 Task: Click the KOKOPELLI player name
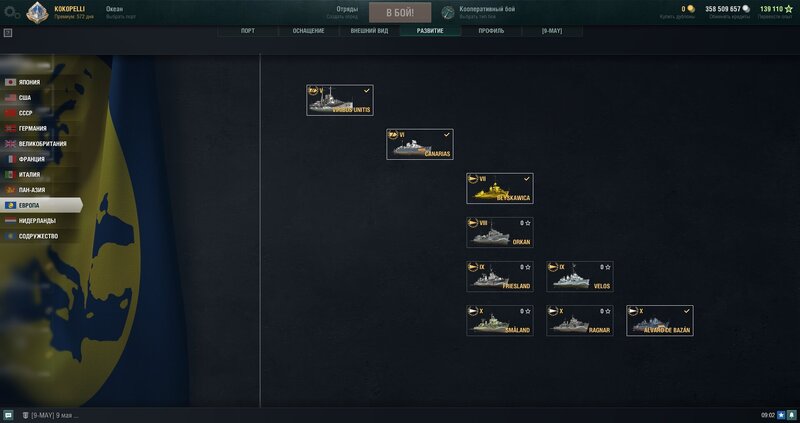coord(69,9)
